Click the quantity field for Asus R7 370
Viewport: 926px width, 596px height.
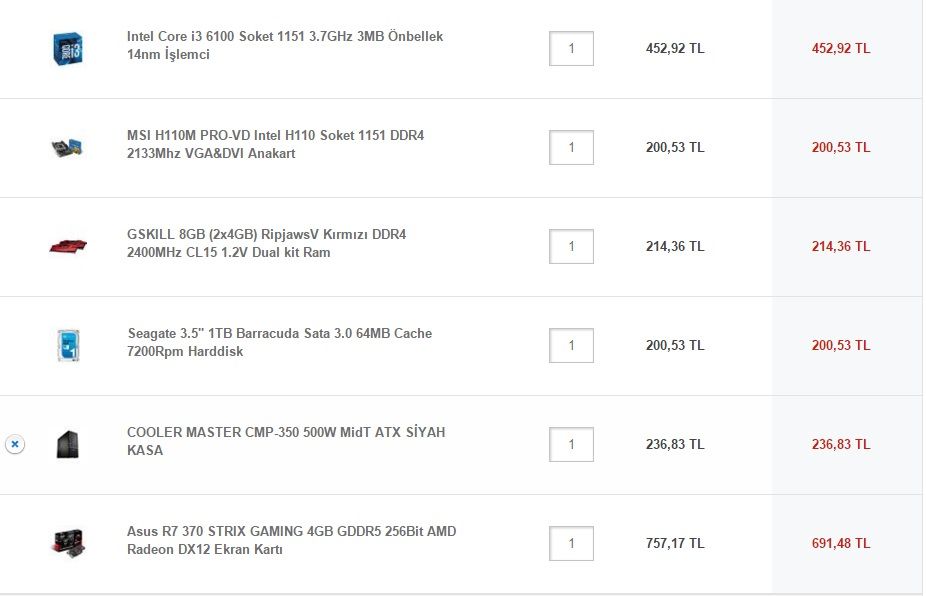pos(571,543)
